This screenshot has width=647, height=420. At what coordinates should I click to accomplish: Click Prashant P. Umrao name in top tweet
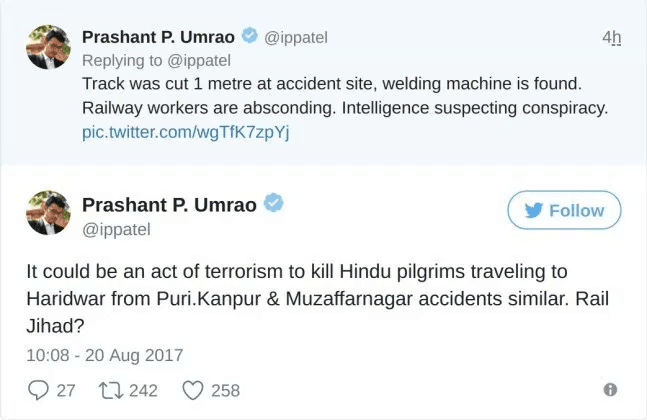pyautogui.click(x=157, y=37)
